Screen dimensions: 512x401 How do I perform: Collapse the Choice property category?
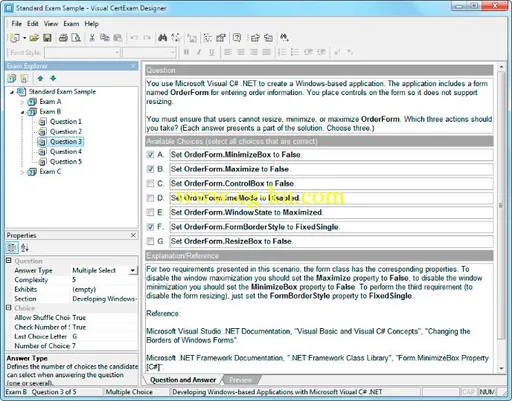[9, 308]
